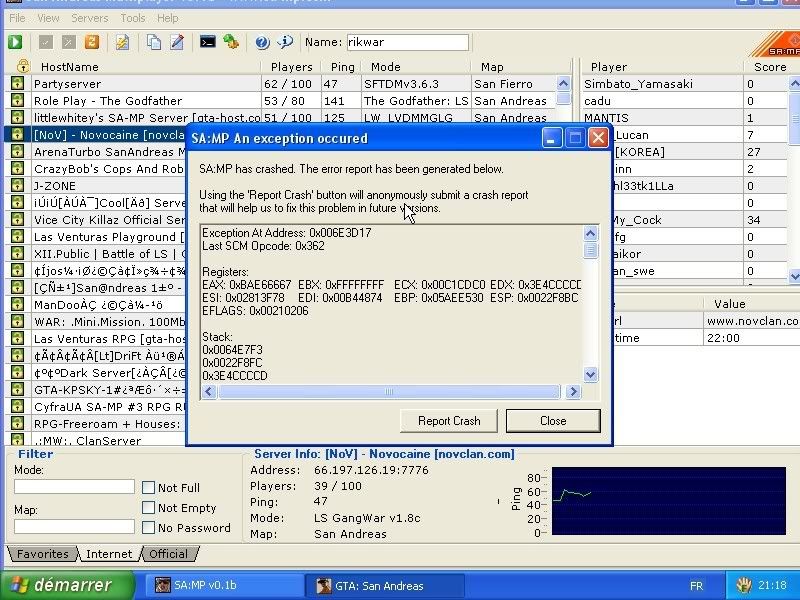Open Server Properties pencil icon
The image size is (800, 600).
point(177,42)
